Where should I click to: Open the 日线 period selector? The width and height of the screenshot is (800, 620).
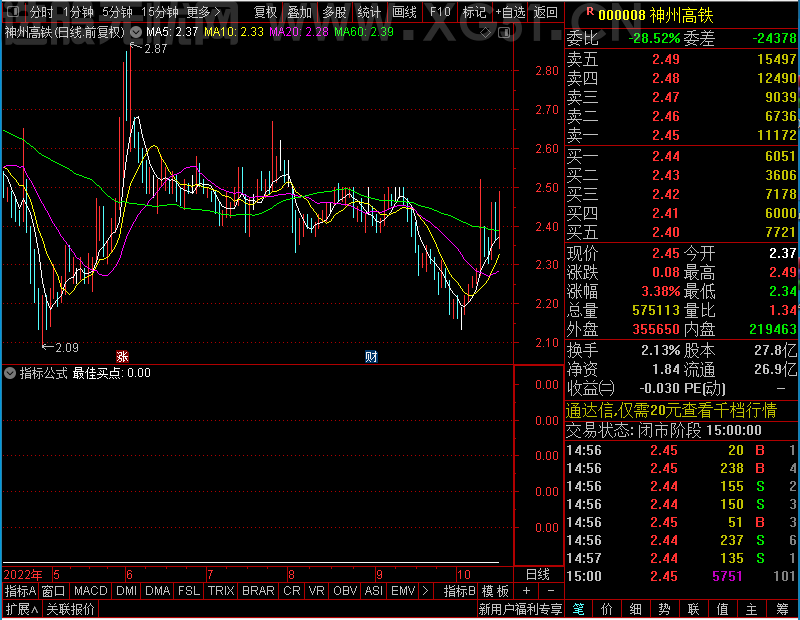(x=538, y=575)
